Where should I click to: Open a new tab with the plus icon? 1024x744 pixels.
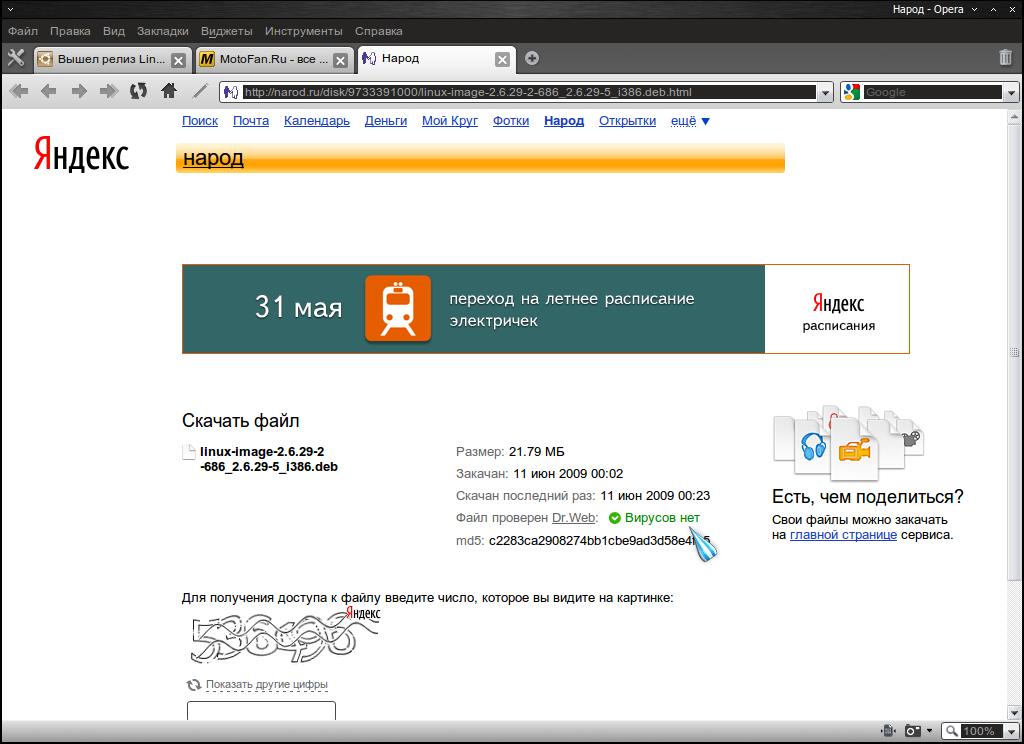pyautogui.click(x=532, y=58)
